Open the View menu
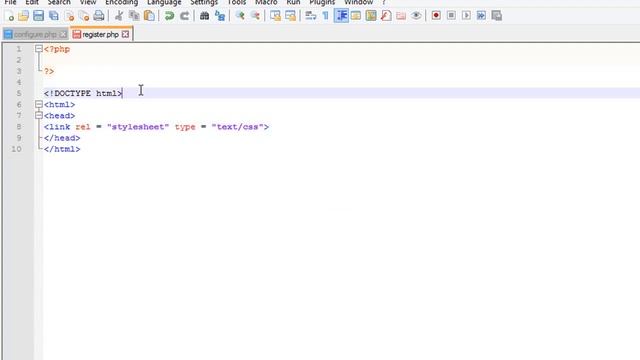Screen dimensions: 640x360 [x=88, y=2]
